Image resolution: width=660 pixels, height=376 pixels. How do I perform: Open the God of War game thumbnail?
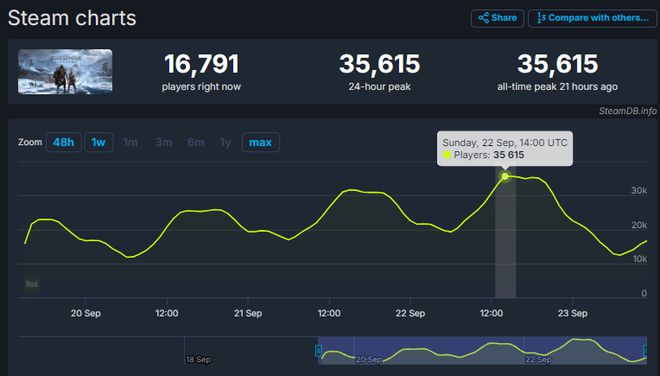point(65,71)
